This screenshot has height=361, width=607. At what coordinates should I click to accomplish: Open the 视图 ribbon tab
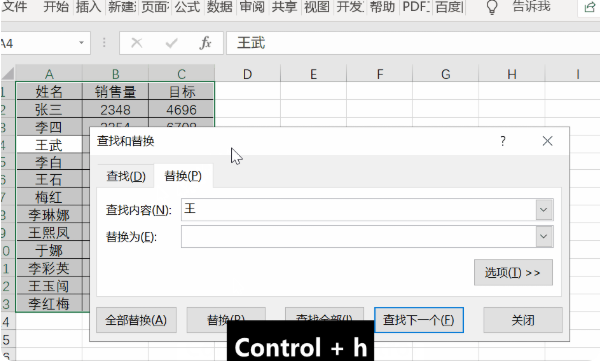point(317,7)
